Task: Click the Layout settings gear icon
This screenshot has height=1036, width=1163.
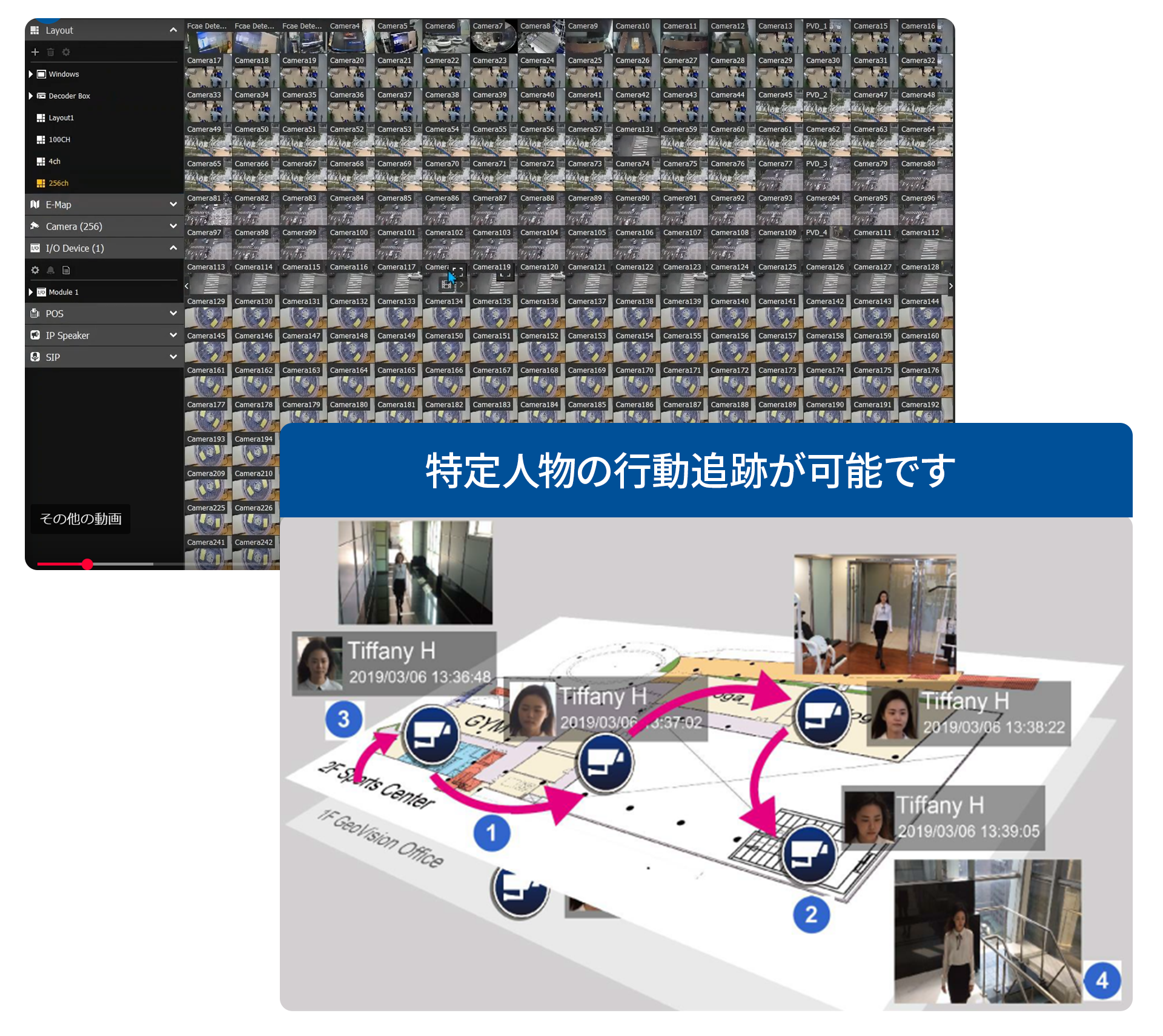Action: coord(66,52)
